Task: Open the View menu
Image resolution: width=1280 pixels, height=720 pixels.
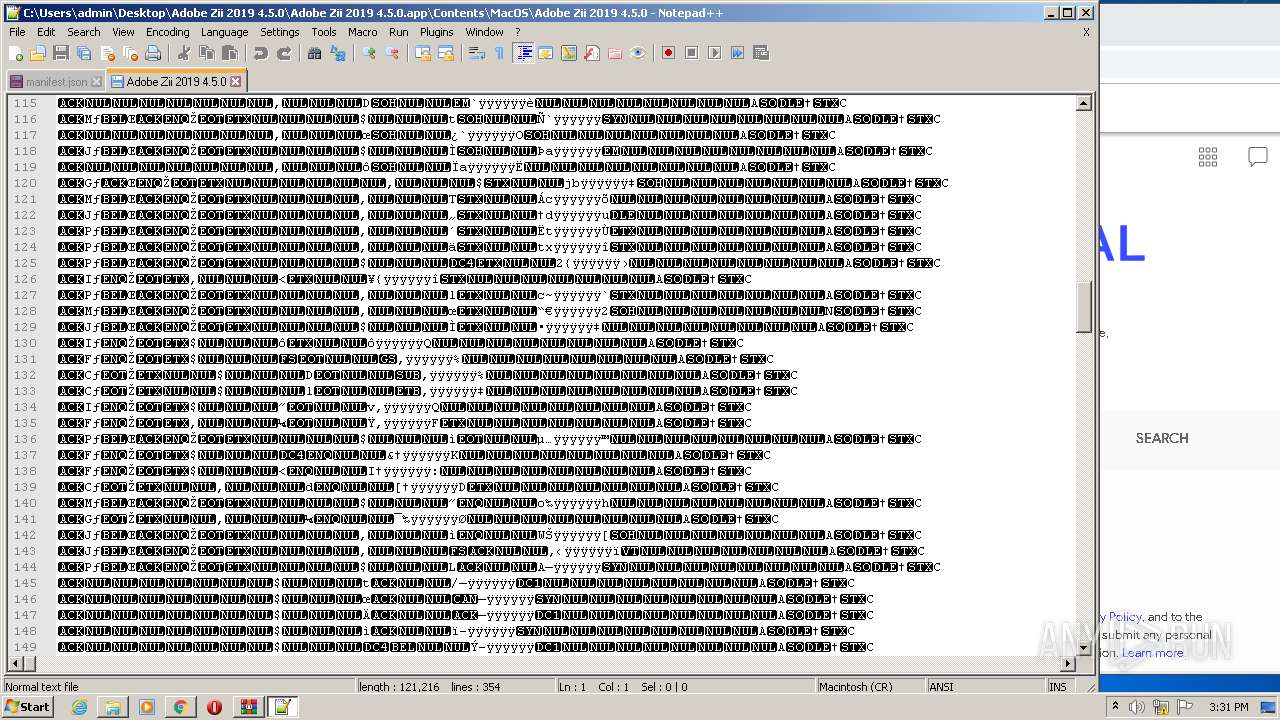Action: coord(123,32)
